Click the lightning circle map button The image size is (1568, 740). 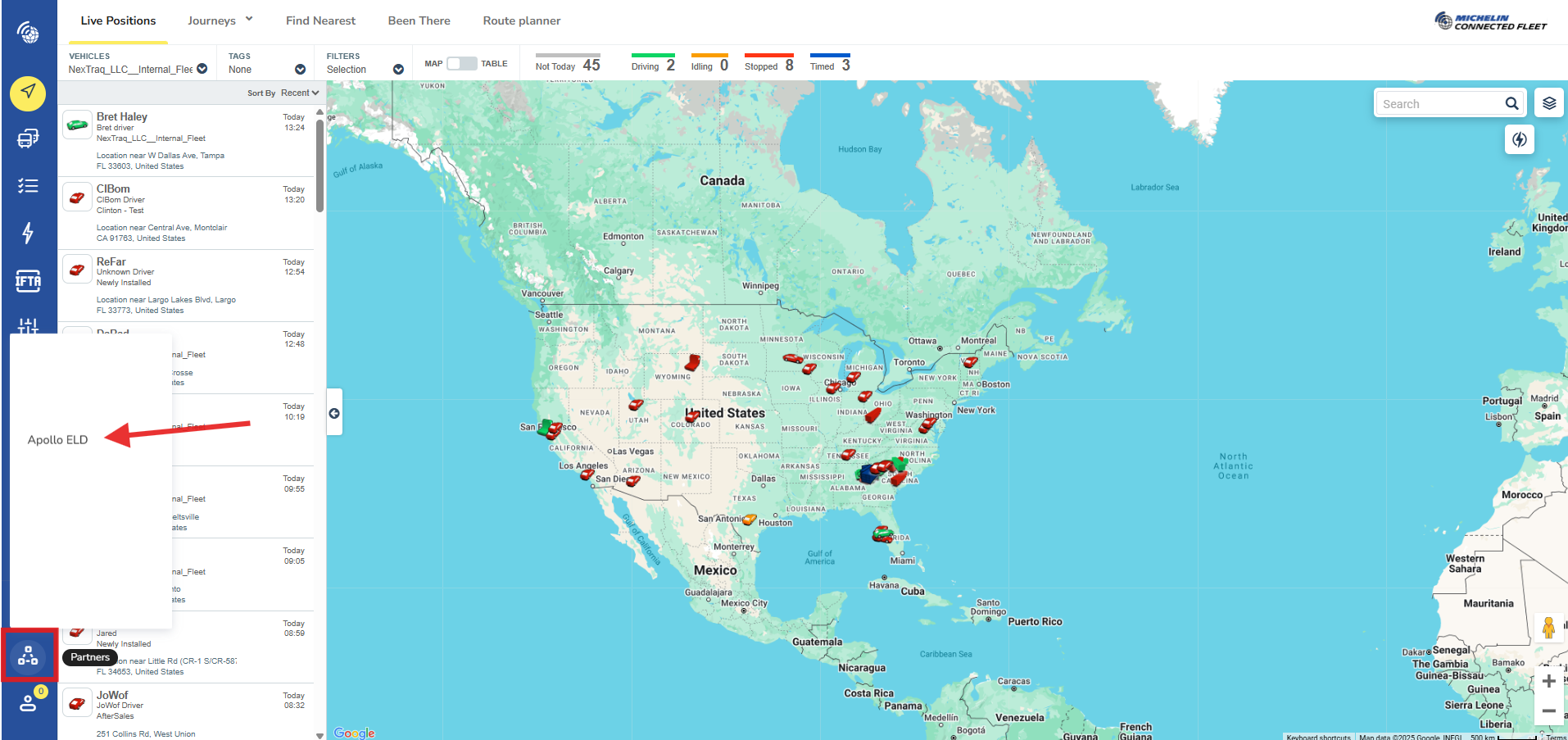click(1520, 139)
